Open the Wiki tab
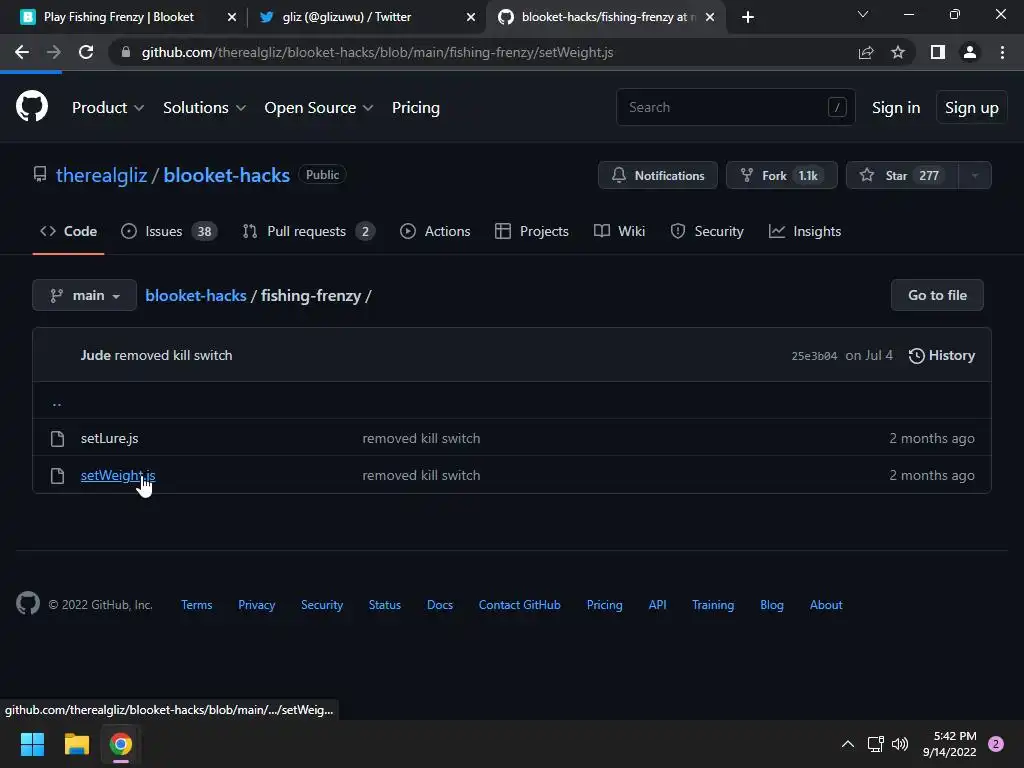1024x768 pixels. [619, 231]
